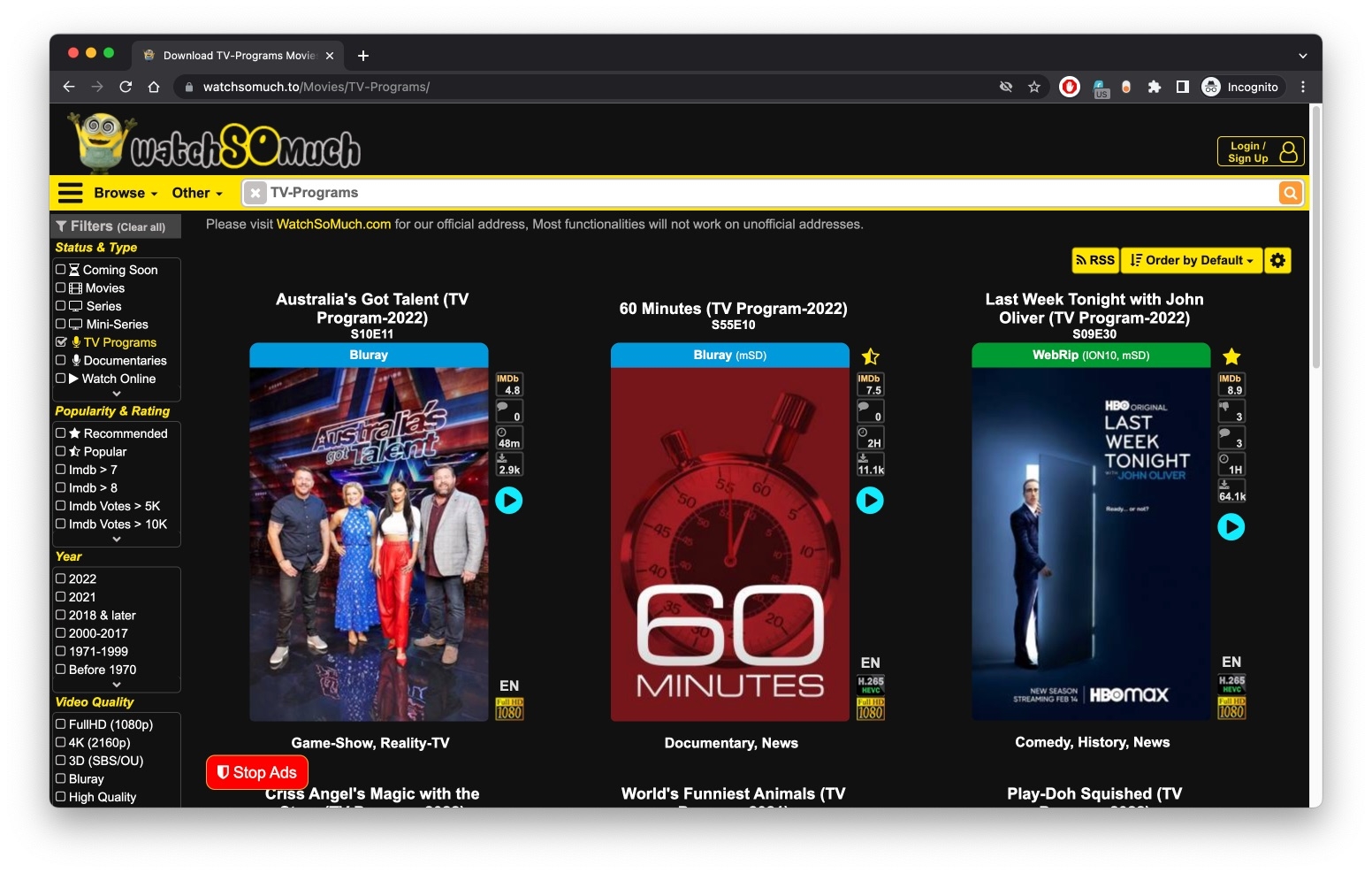The width and height of the screenshot is (1372, 873).
Task: Open the gear settings button beside Order
Action: click(1277, 260)
